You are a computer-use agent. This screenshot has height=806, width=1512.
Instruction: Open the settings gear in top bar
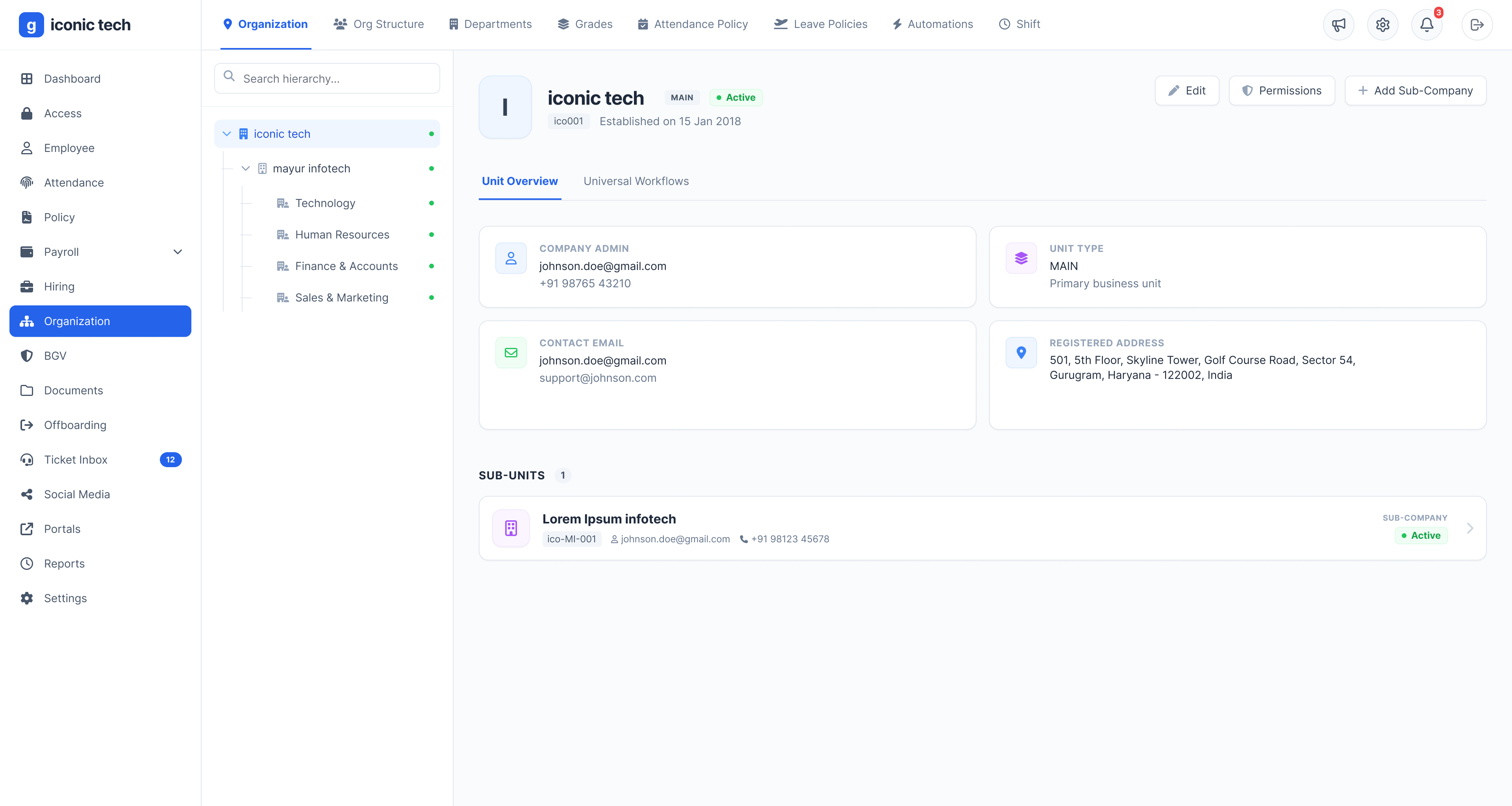1382,25
